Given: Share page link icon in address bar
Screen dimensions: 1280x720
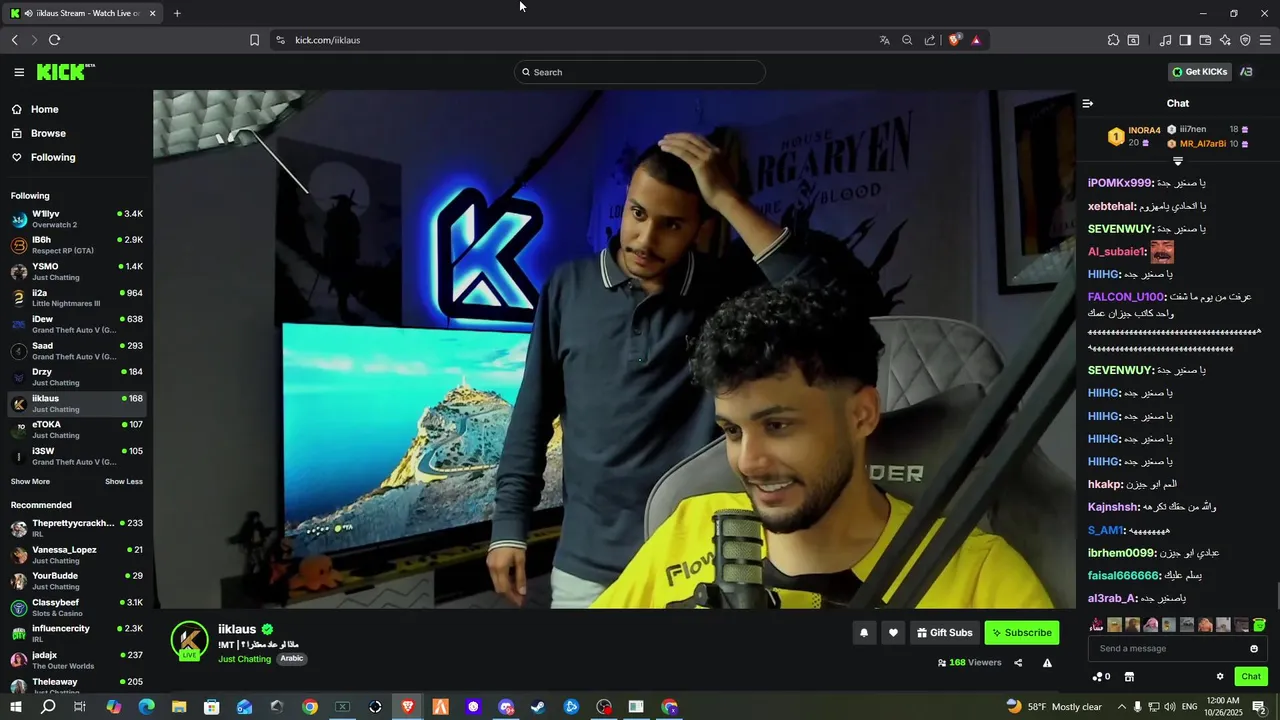Looking at the screenshot, I should (x=930, y=40).
